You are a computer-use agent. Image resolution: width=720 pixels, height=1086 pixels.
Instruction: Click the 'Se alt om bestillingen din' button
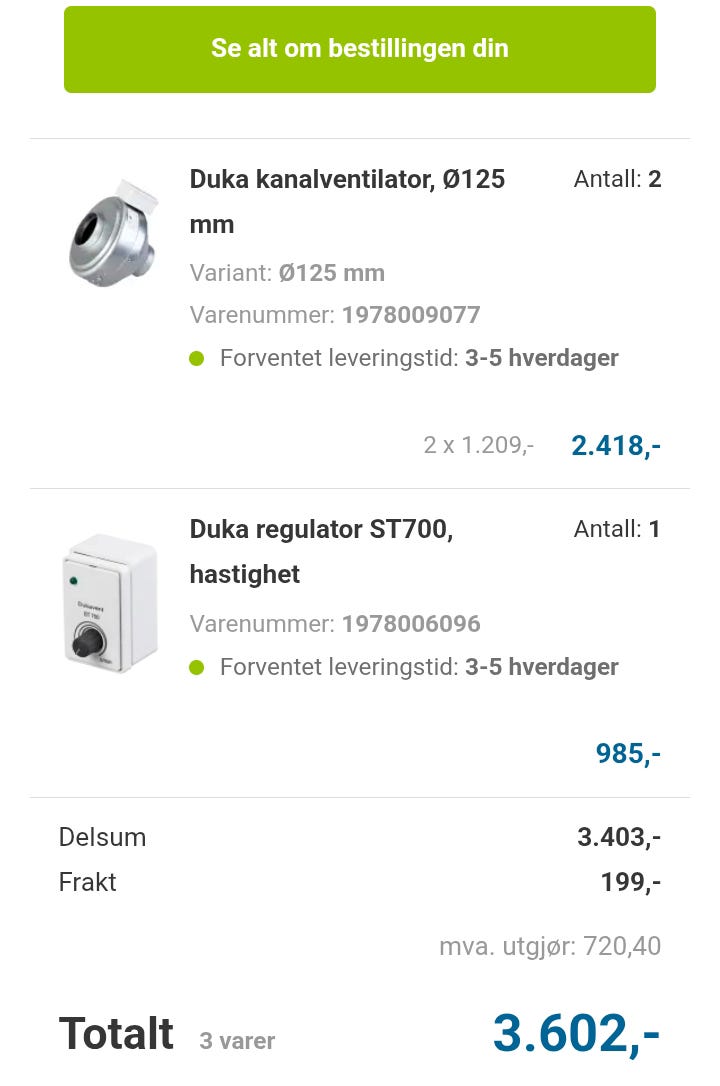pos(360,49)
